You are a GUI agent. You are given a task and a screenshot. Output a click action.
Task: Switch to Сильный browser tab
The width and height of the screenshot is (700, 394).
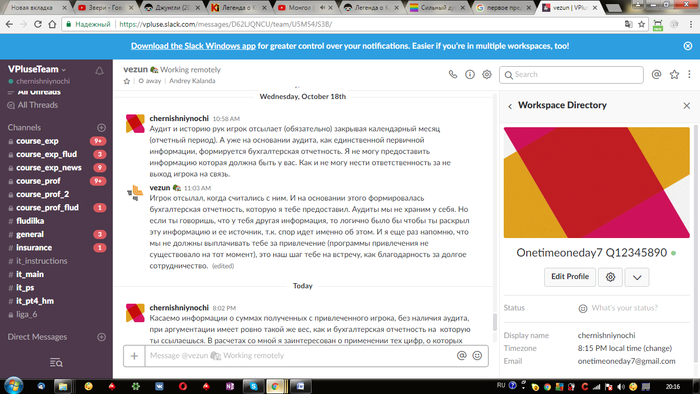pyautogui.click(x=438, y=8)
